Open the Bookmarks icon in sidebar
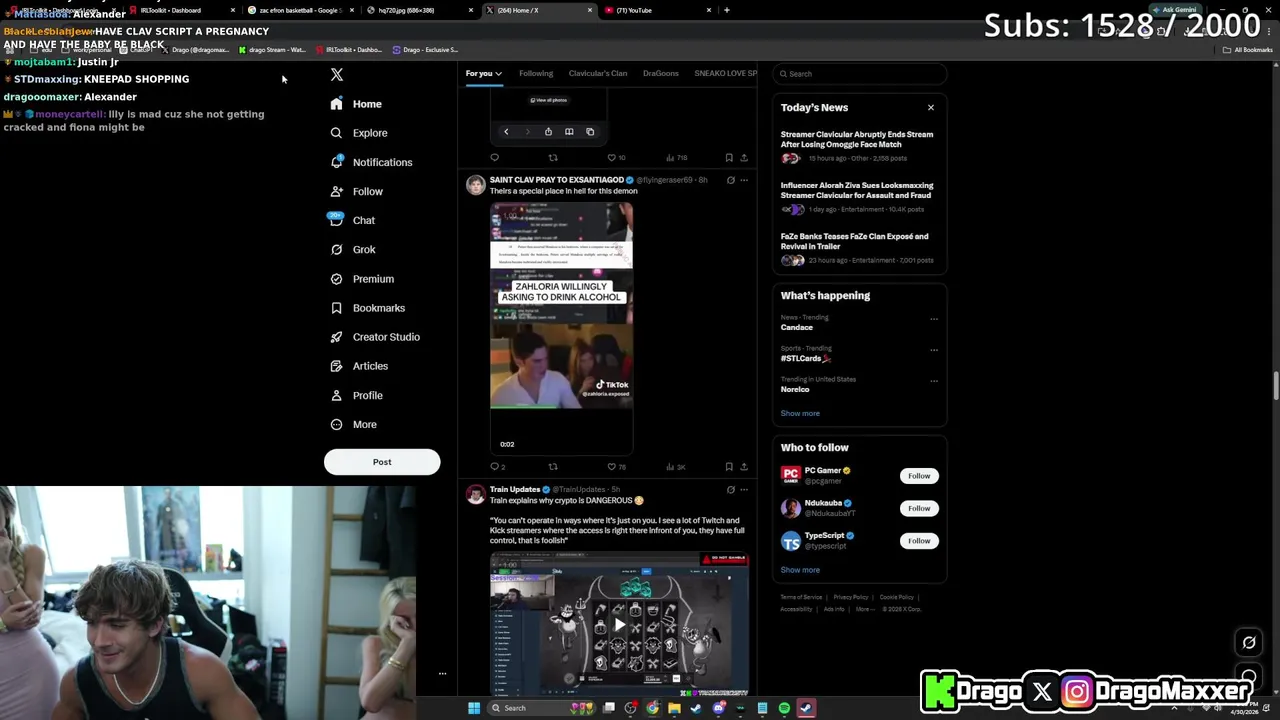Image resolution: width=1280 pixels, height=720 pixels. (x=336, y=308)
